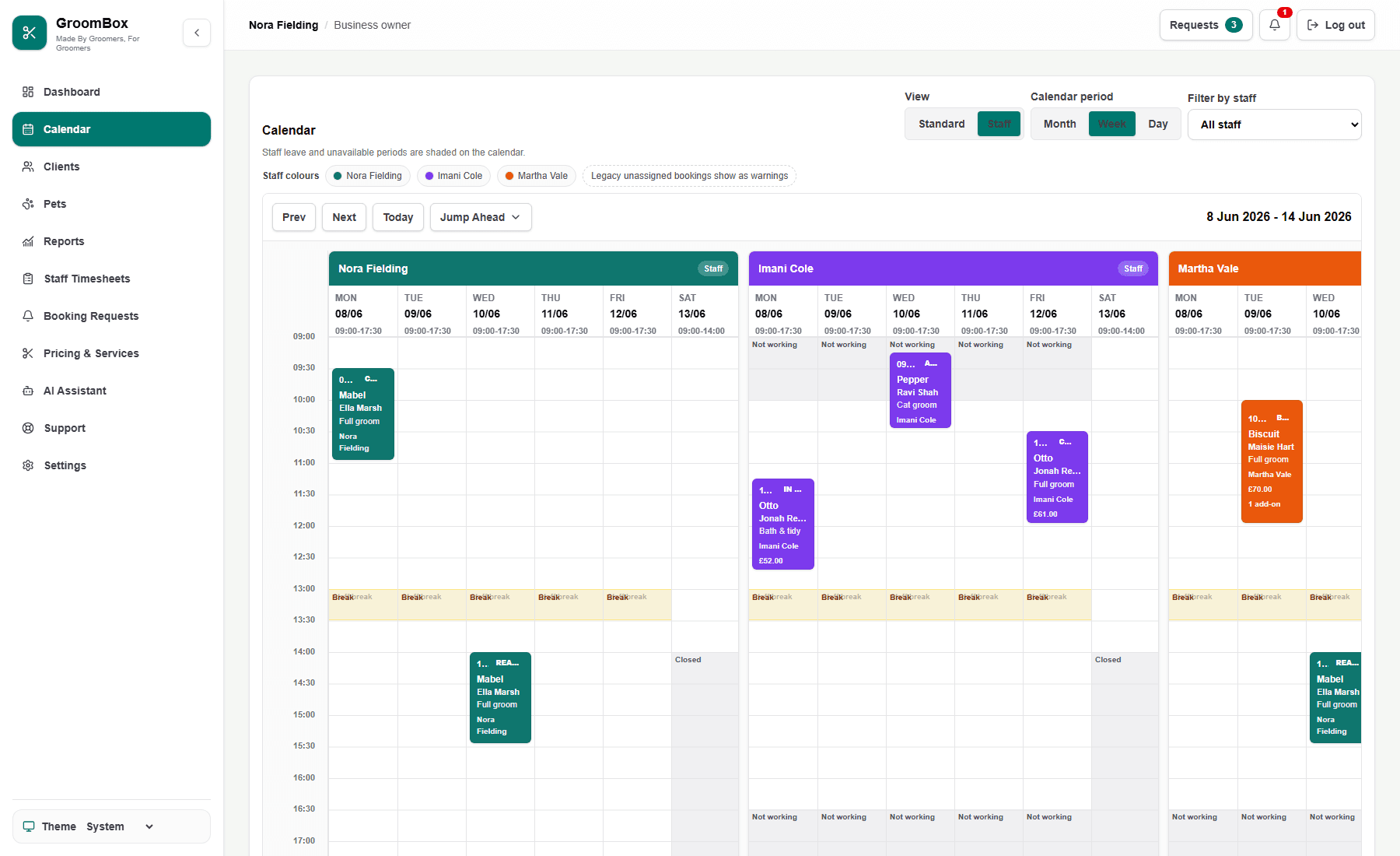Click the Support lifebuoy icon

(x=28, y=428)
